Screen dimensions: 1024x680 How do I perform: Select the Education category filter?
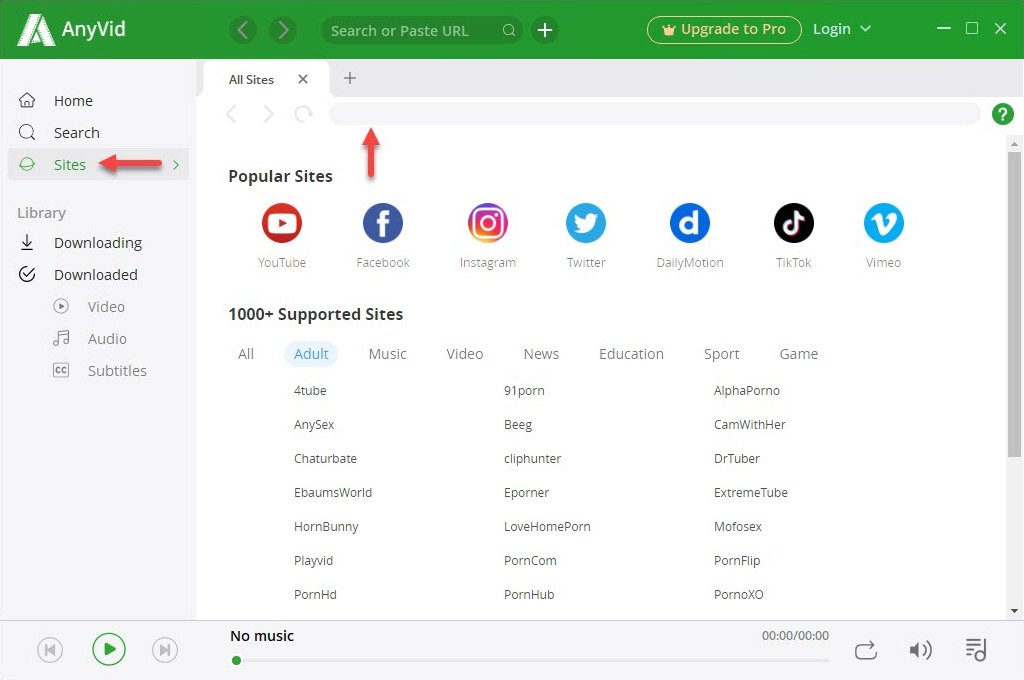[632, 354]
